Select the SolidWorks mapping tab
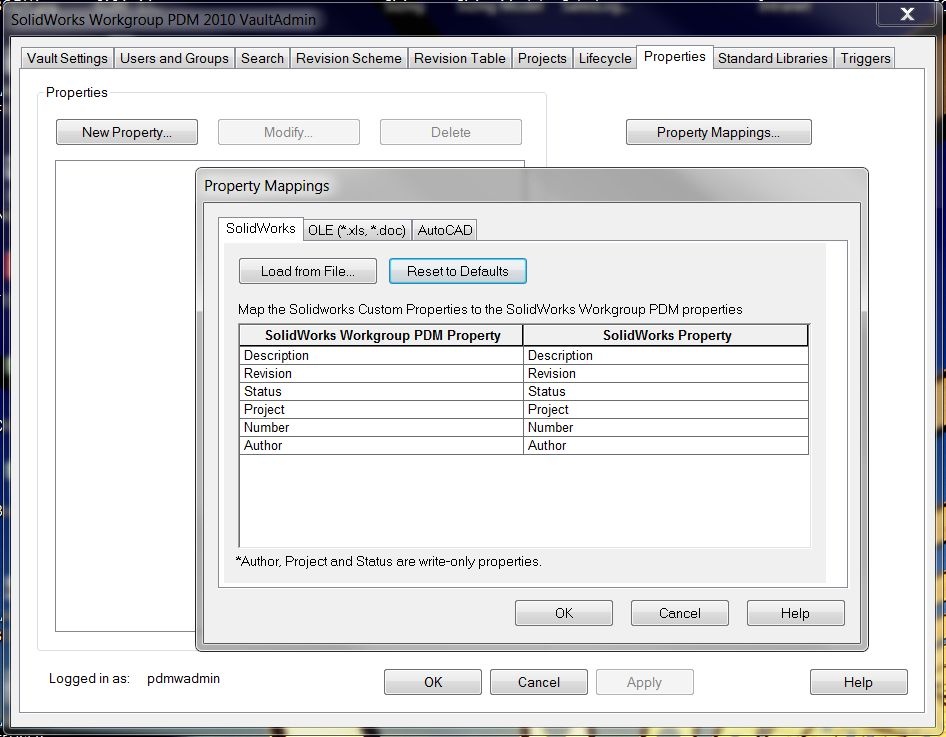The height and width of the screenshot is (737, 946). pyautogui.click(x=261, y=229)
